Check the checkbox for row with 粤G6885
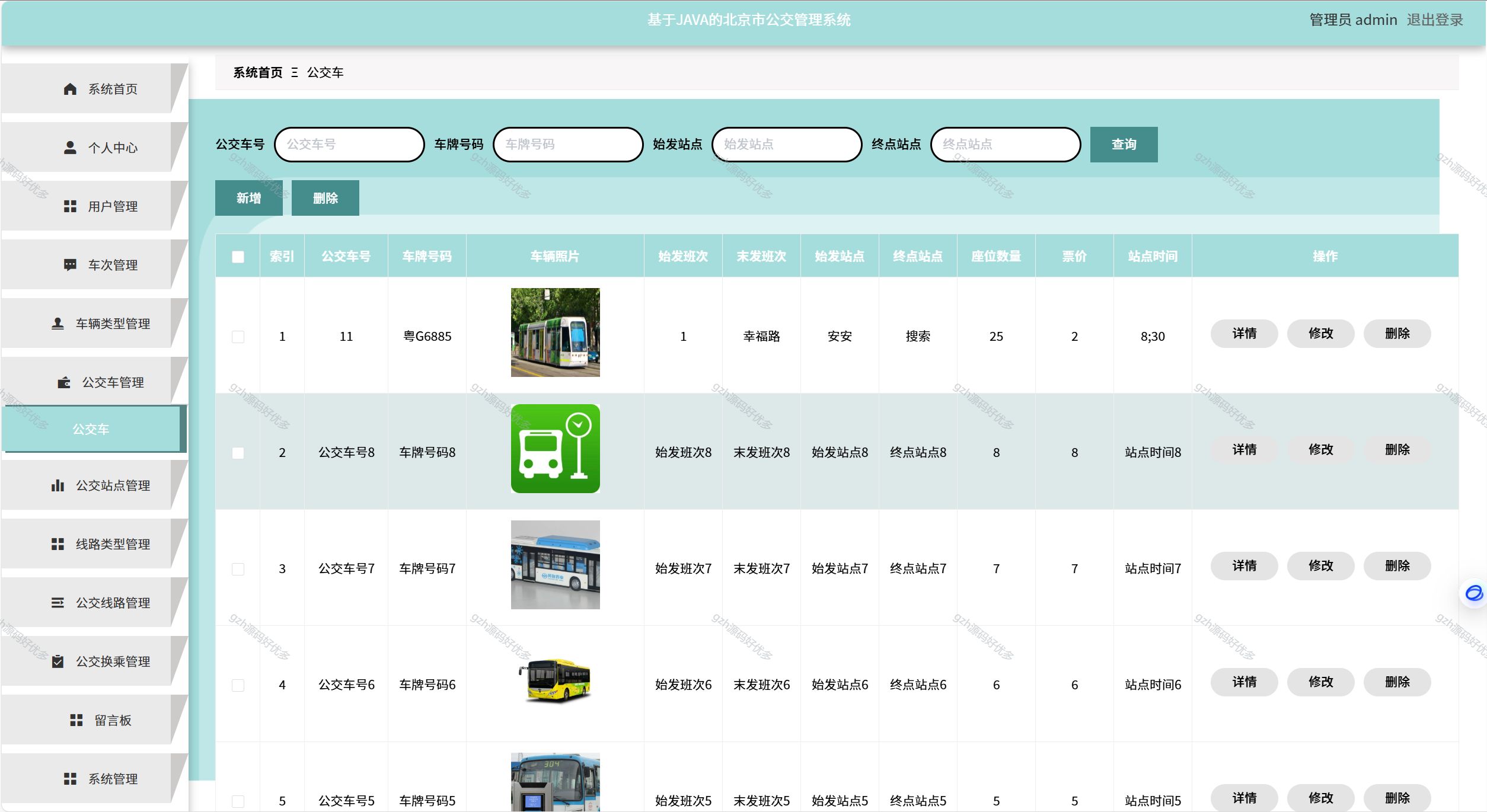The height and width of the screenshot is (812, 1487). tap(238, 337)
